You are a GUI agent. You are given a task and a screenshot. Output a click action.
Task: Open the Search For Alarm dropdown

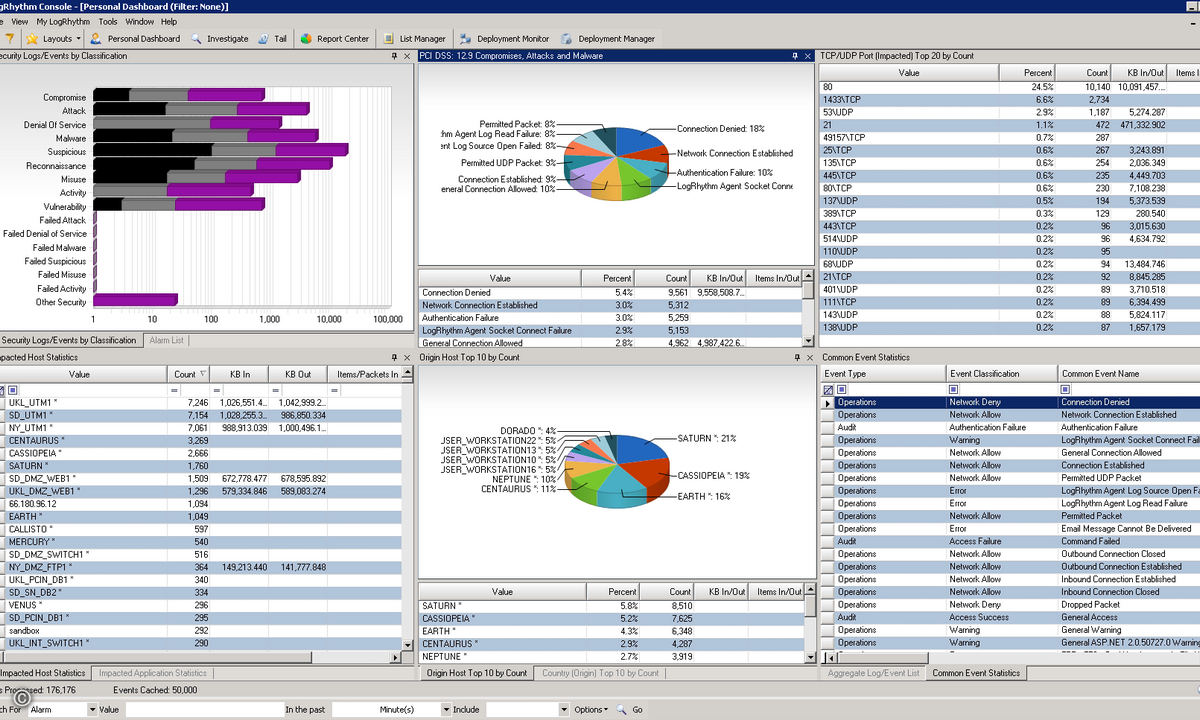93,709
